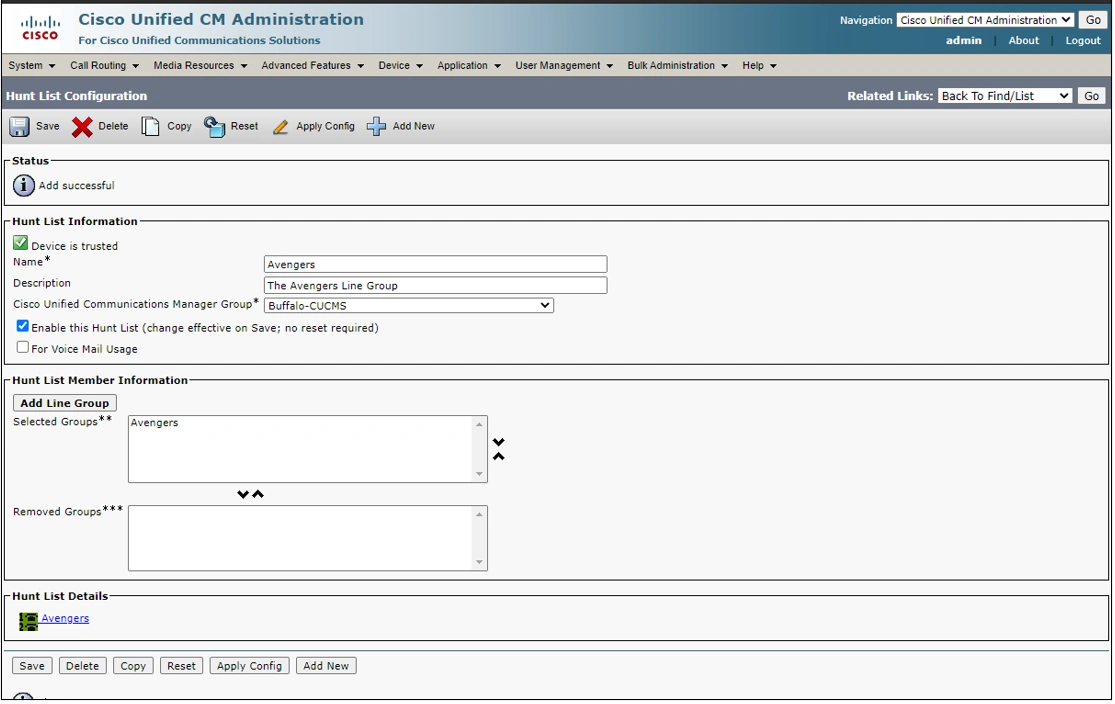Check For Voice Mail Usage checkbox

point(23,348)
